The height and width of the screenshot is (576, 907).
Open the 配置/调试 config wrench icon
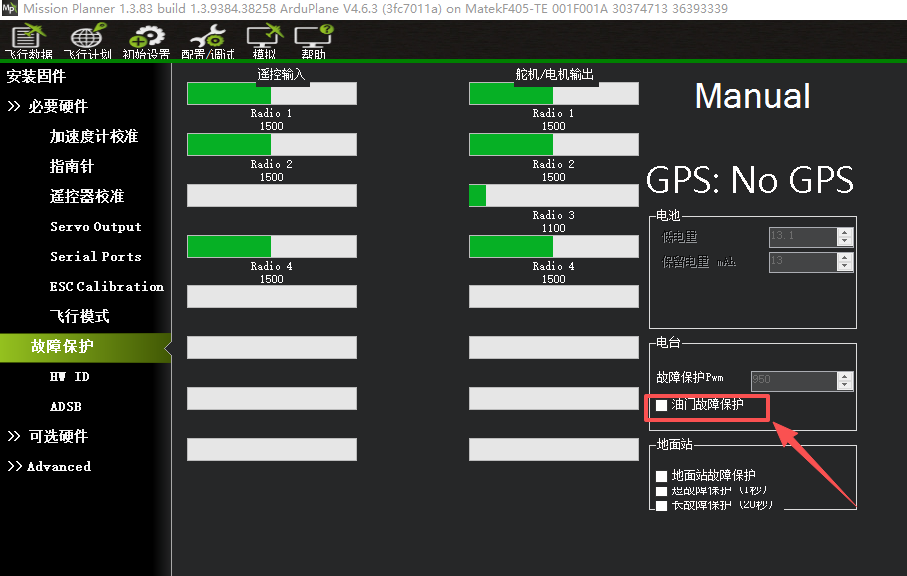[x=208, y=41]
